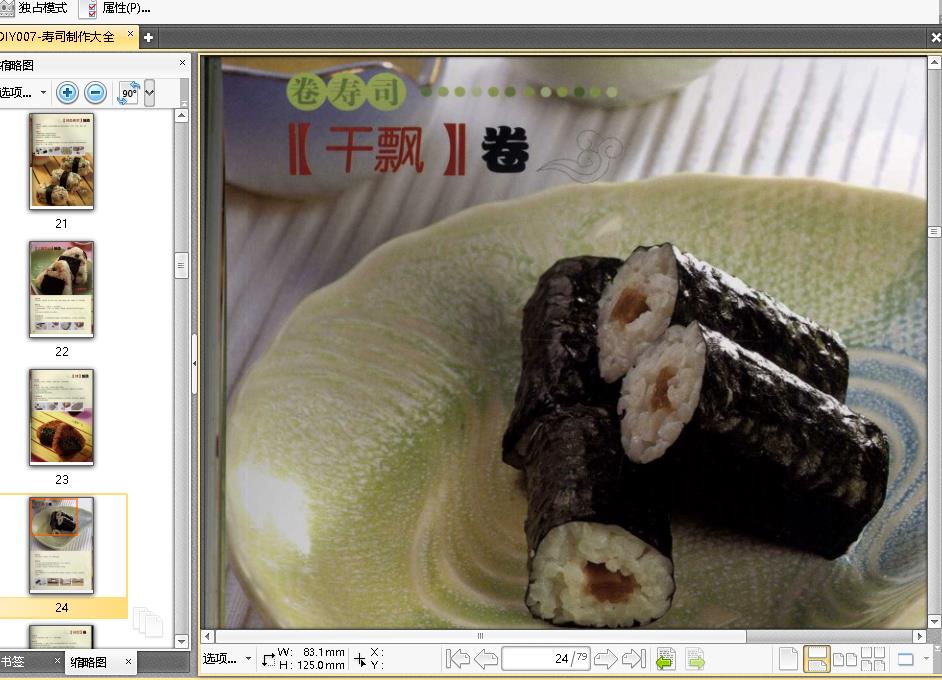The width and height of the screenshot is (942, 680).
Task: Go back to the previous view (green arrow)
Action: pos(666,659)
